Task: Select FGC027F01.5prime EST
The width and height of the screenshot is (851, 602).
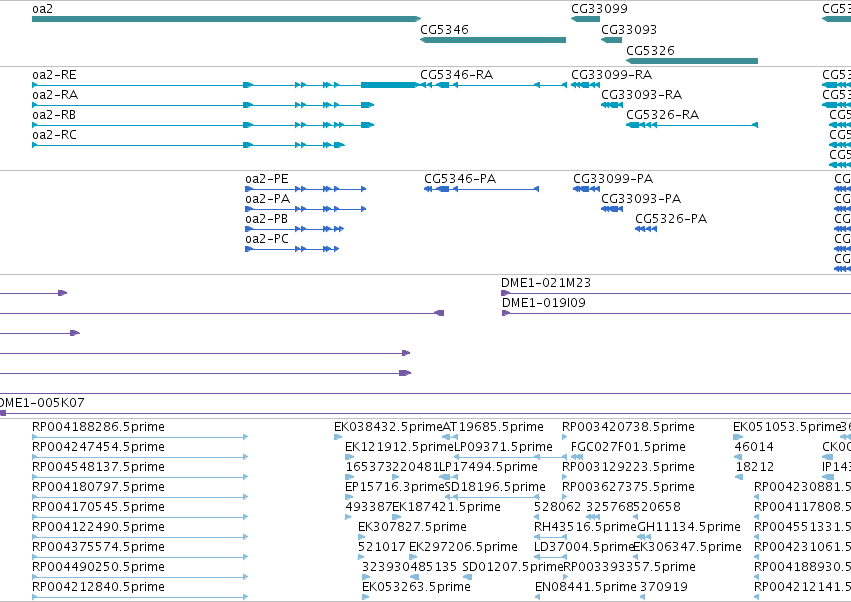Action: pos(577,457)
